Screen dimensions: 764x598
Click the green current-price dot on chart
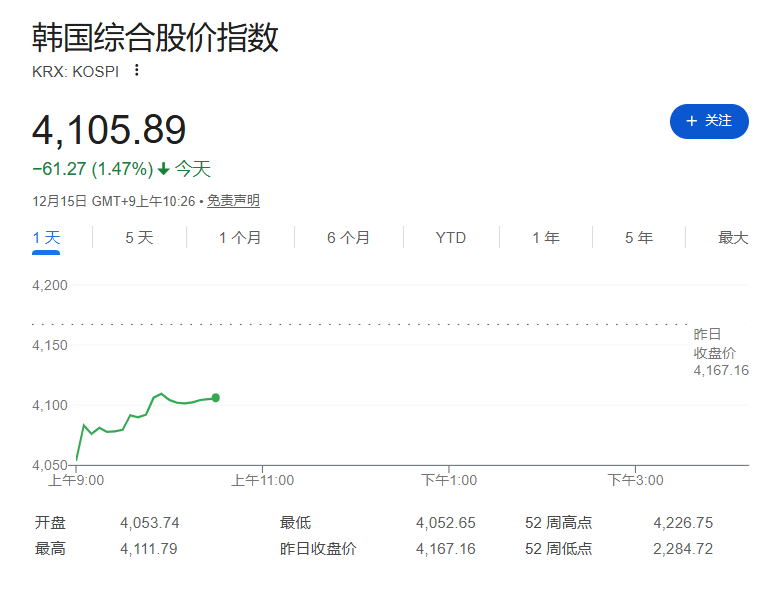(x=215, y=398)
